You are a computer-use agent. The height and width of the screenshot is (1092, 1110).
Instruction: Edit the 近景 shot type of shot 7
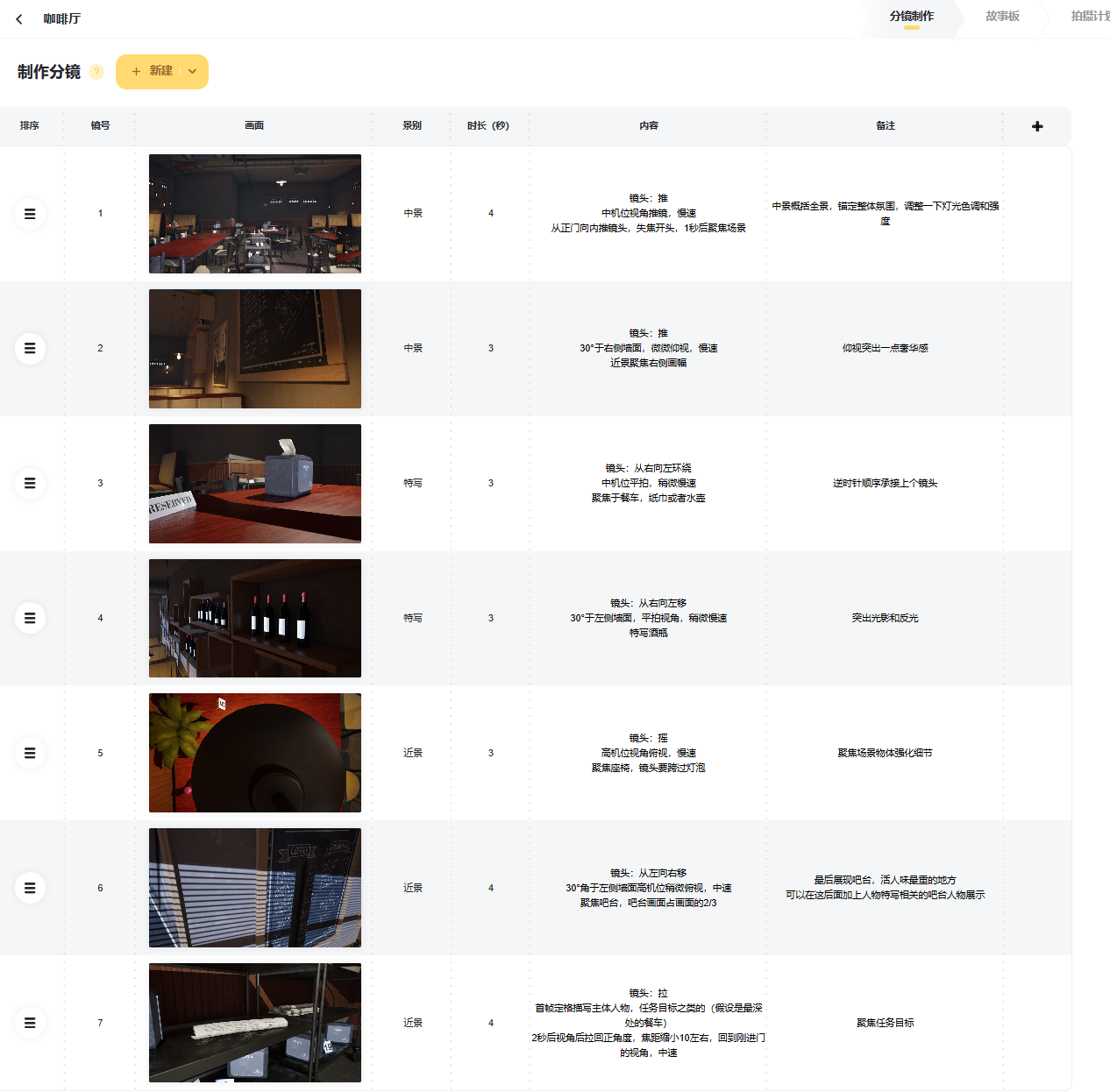tap(413, 1024)
